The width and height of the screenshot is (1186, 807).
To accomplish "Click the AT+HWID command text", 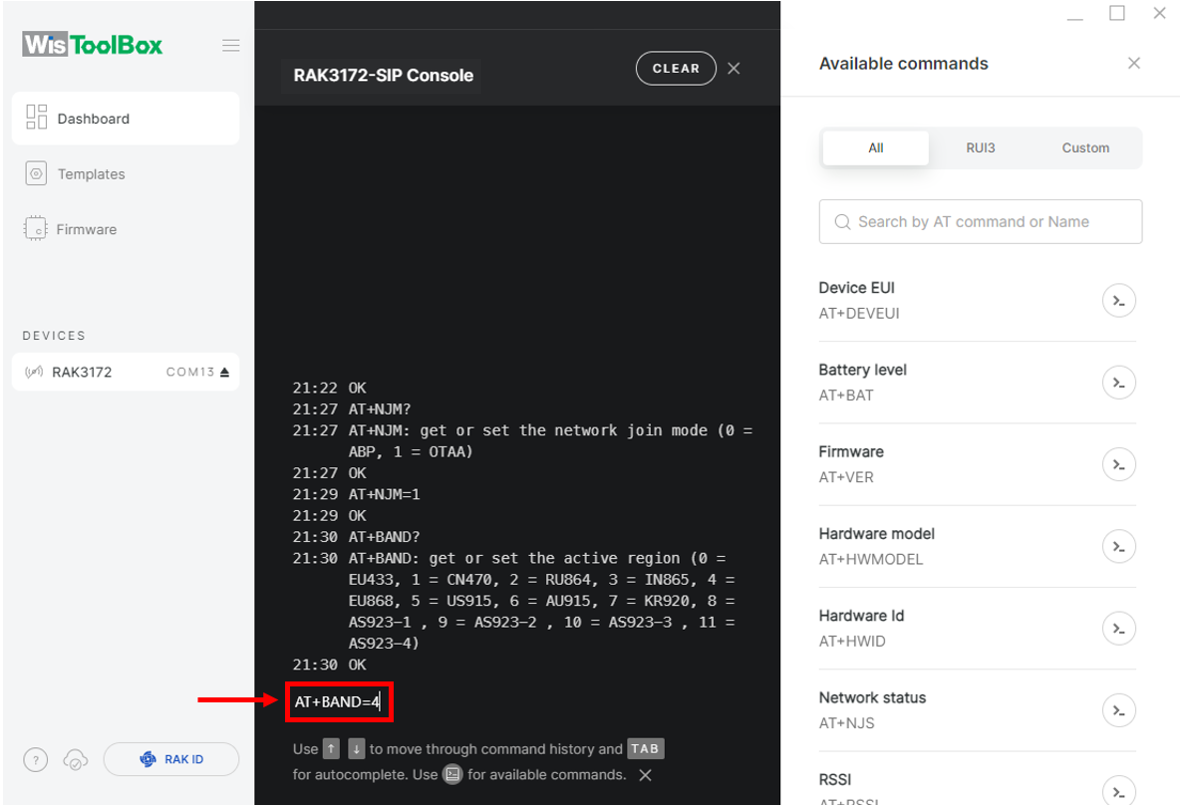I will click(852, 641).
